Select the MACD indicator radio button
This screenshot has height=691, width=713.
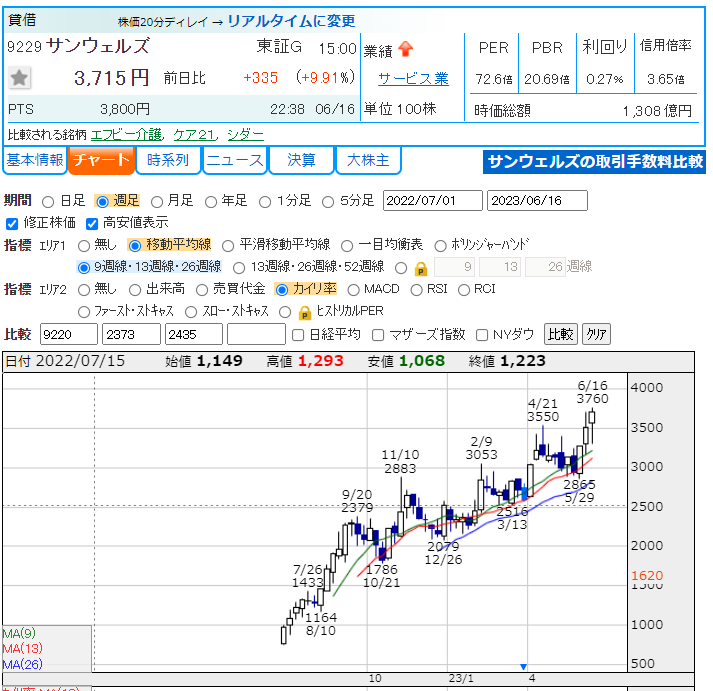coord(354,289)
